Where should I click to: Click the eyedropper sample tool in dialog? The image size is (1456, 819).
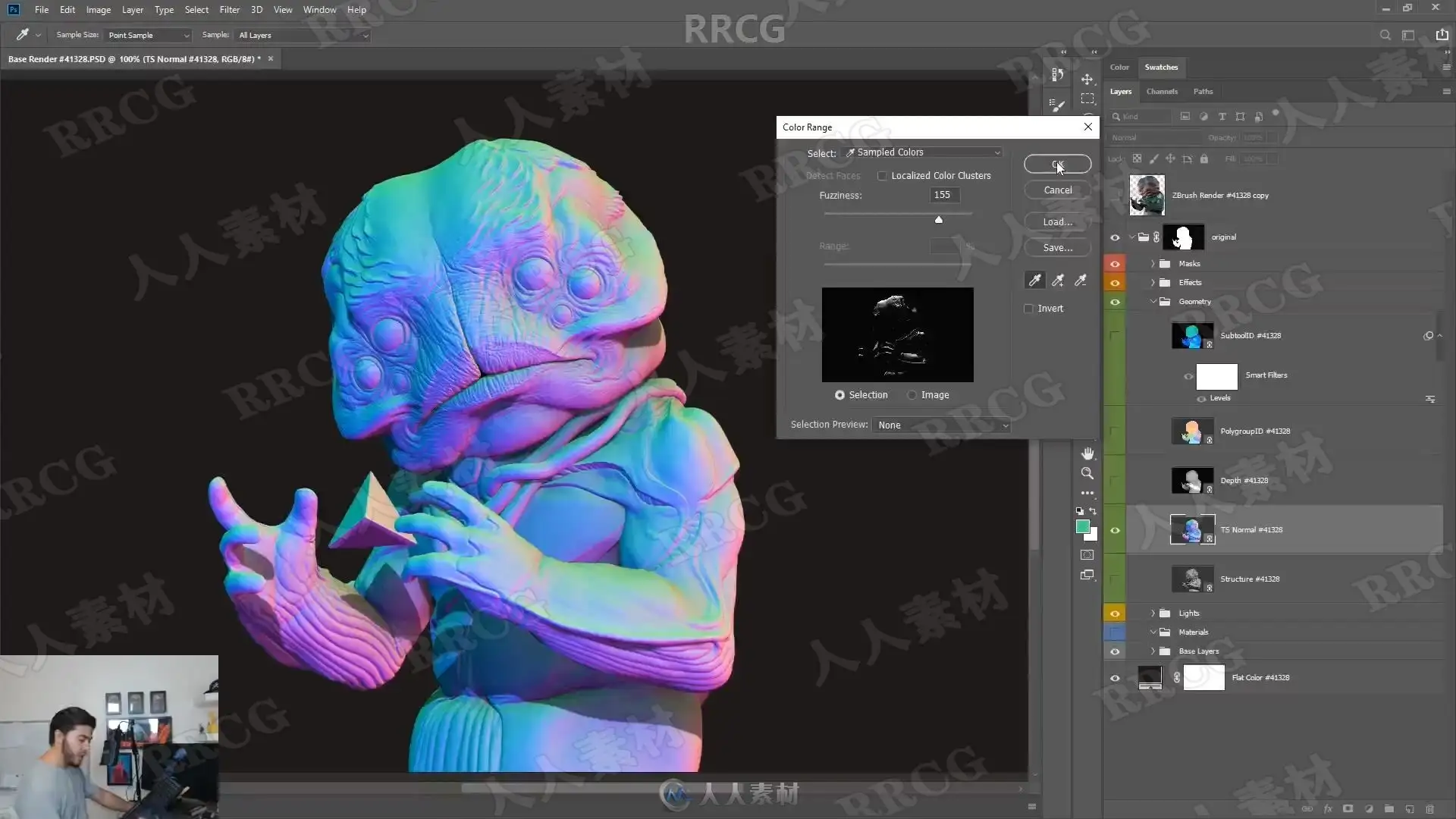[x=1034, y=281]
